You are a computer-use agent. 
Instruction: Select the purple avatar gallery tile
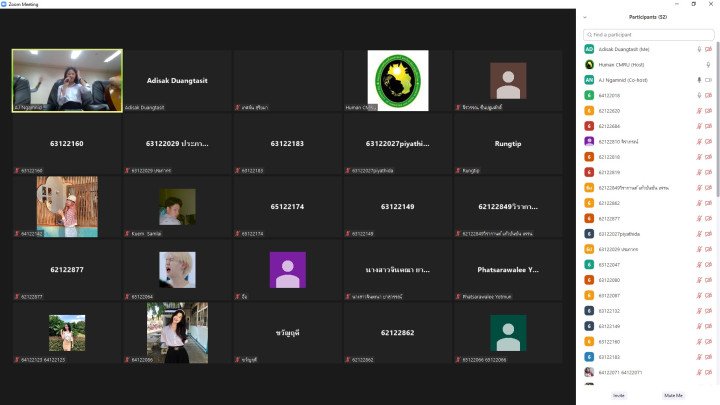[287, 270]
